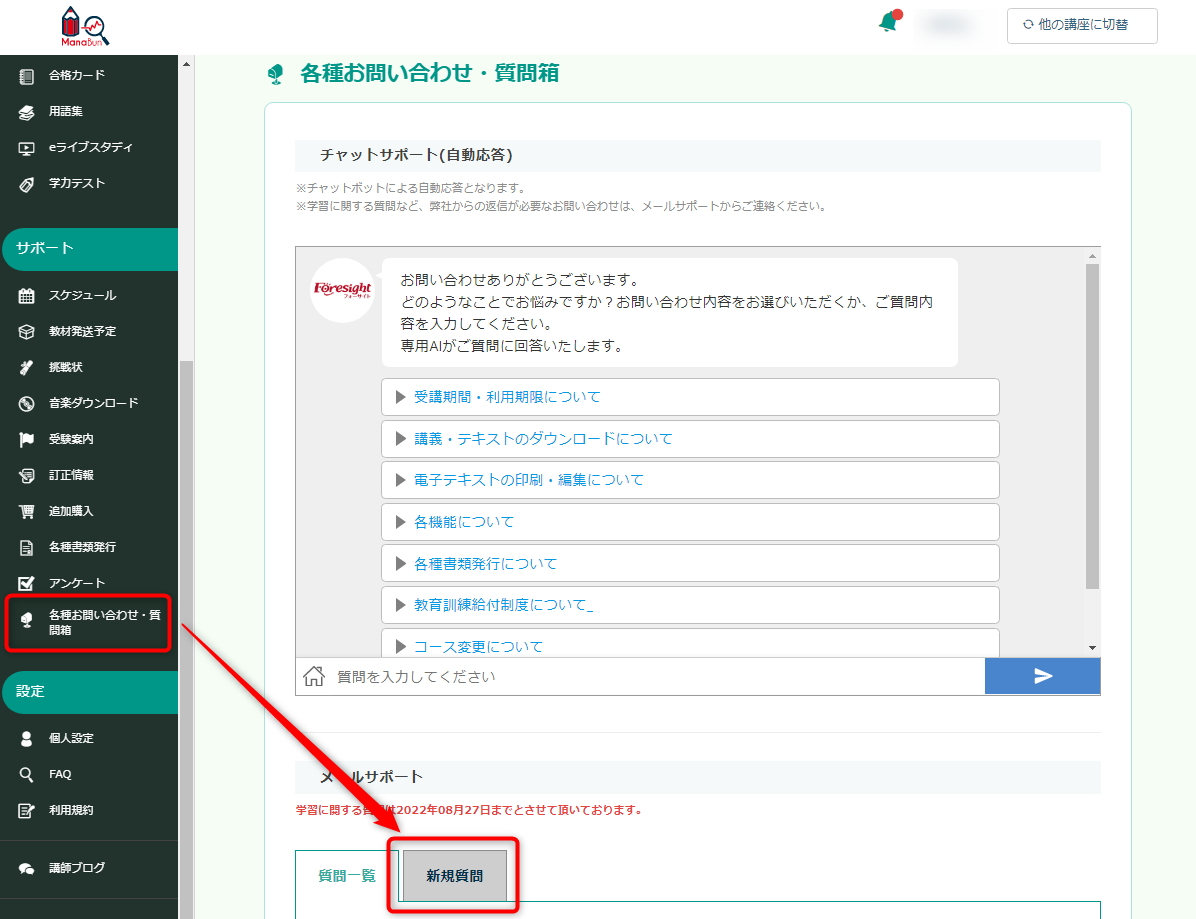Open FAQ in the sidebar

coord(60,774)
